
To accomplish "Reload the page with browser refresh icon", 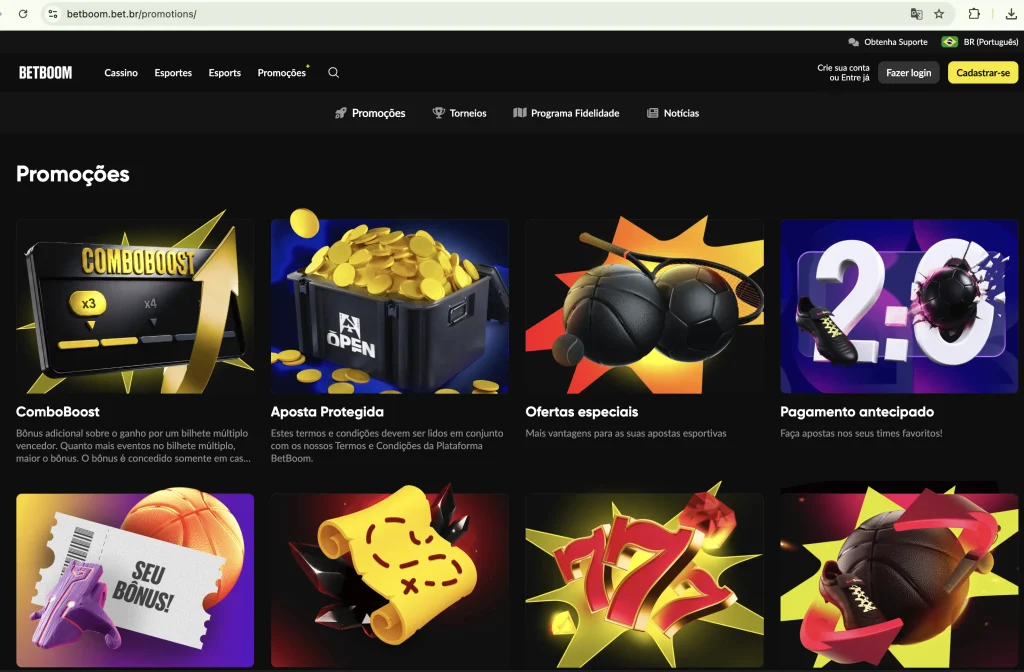I will 23,14.
